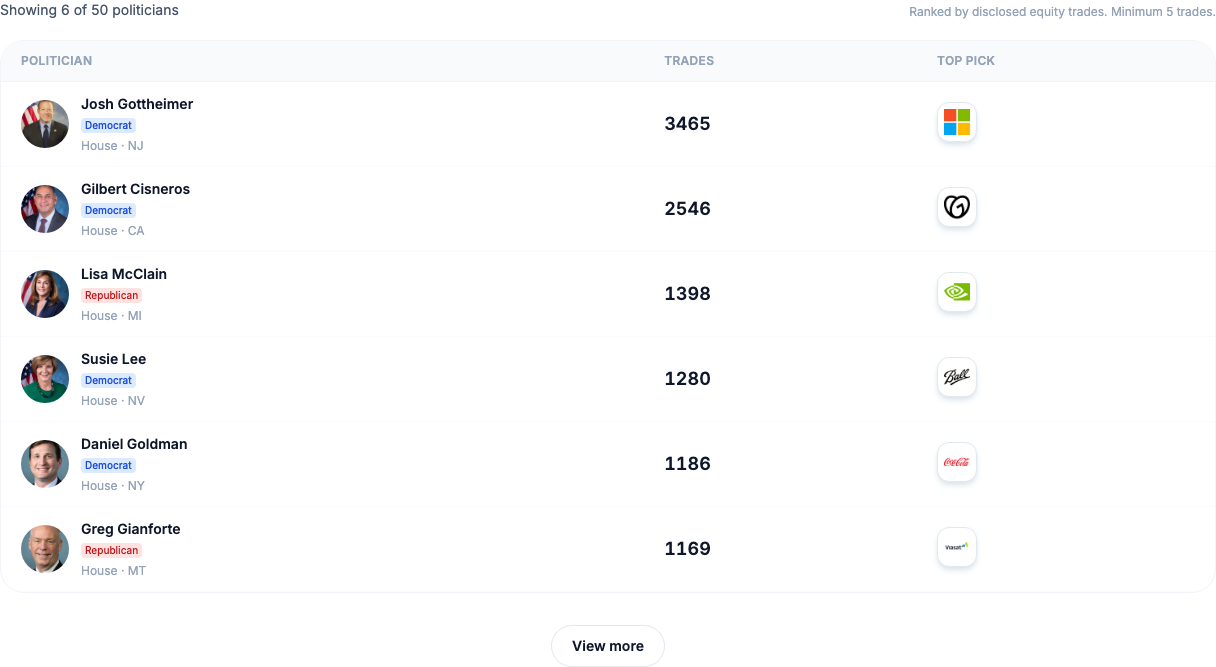Sort by the Trades column header
Image resolution: width=1216 pixels, height=667 pixels.
689,61
